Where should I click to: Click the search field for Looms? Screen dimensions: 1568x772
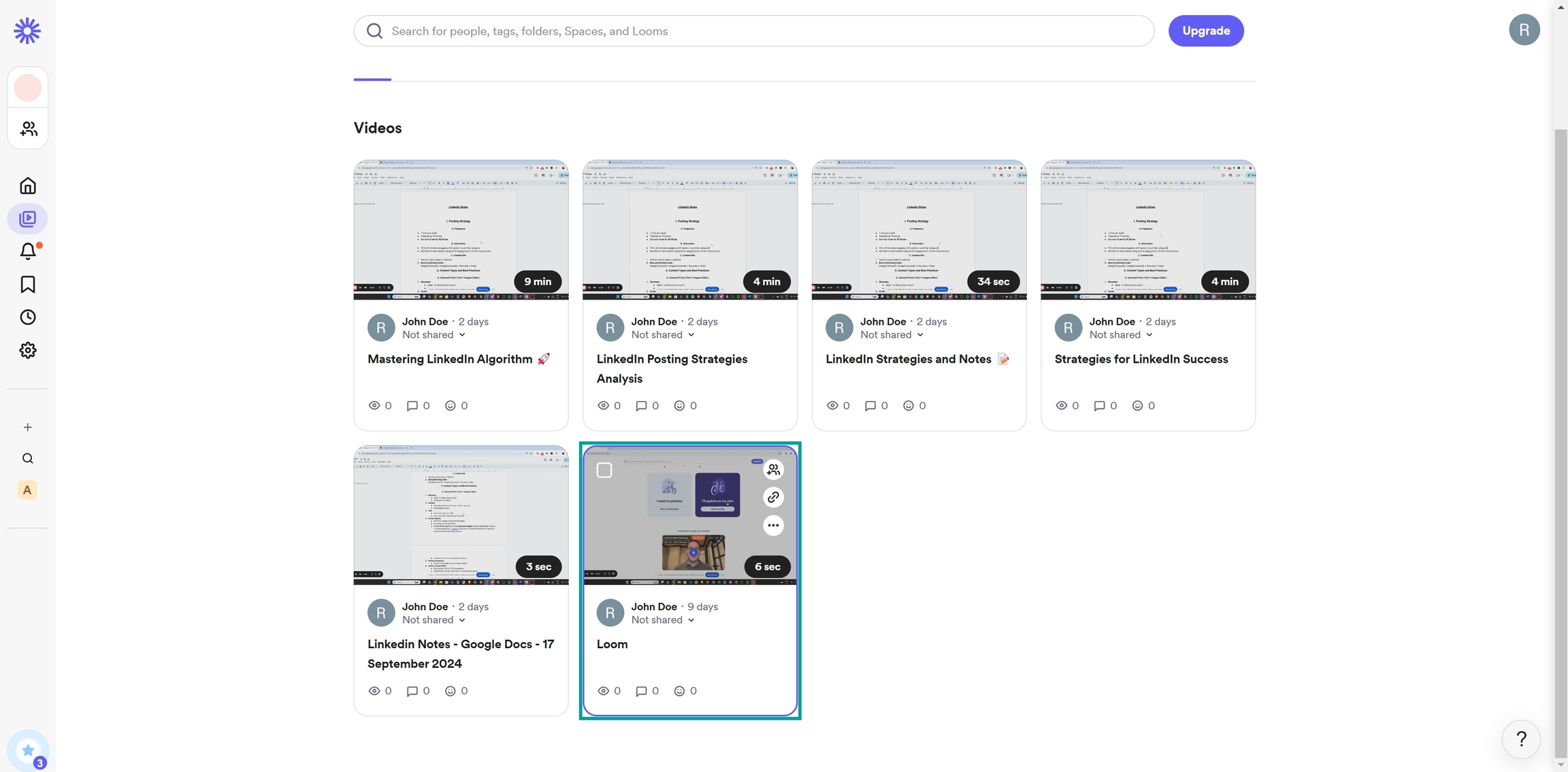point(754,31)
